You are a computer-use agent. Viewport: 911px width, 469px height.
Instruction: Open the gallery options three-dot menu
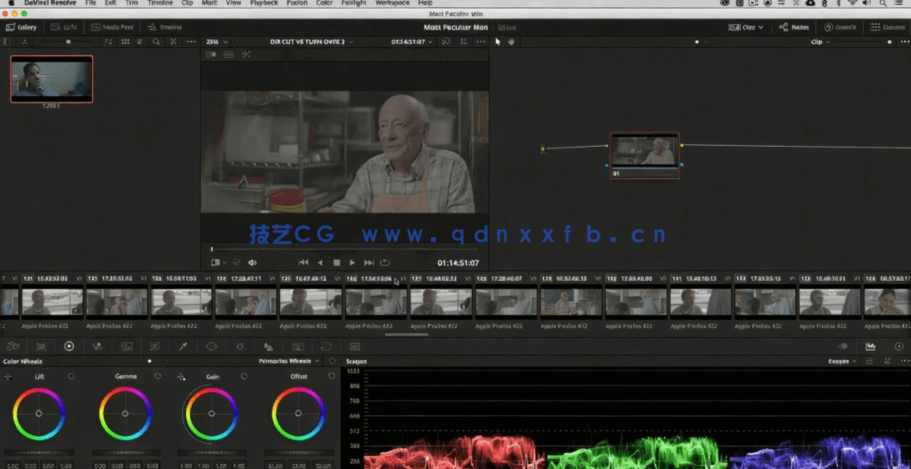click(x=191, y=42)
